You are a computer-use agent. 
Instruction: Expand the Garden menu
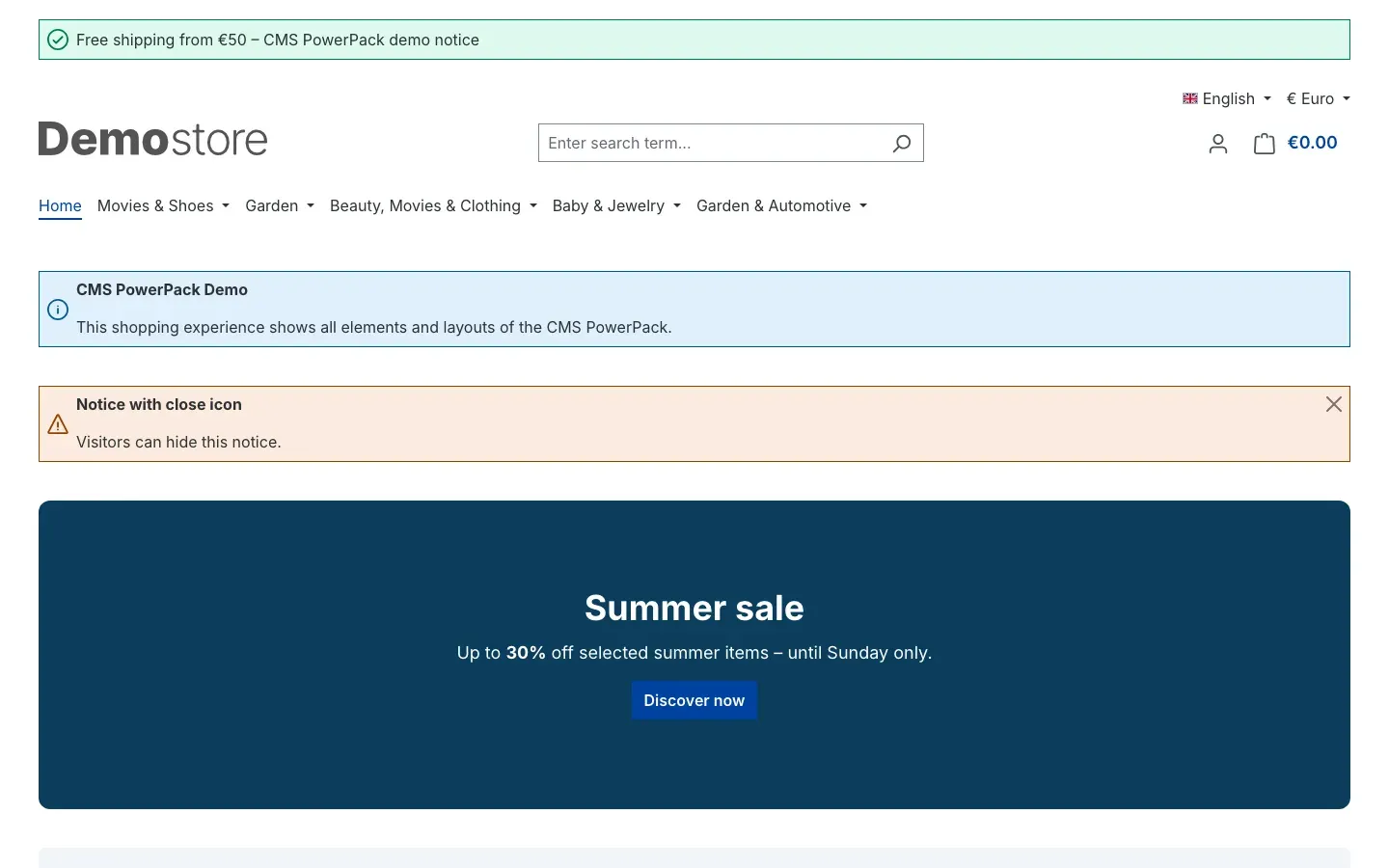pyautogui.click(x=280, y=205)
